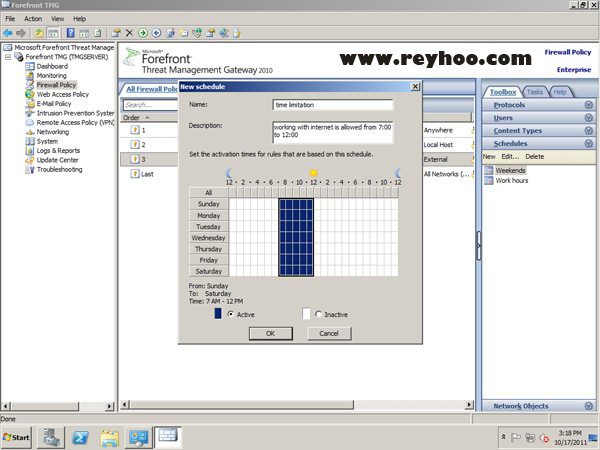Expand the Content Types toolbox section
Screen dimensions: 600x450
click(x=538, y=130)
